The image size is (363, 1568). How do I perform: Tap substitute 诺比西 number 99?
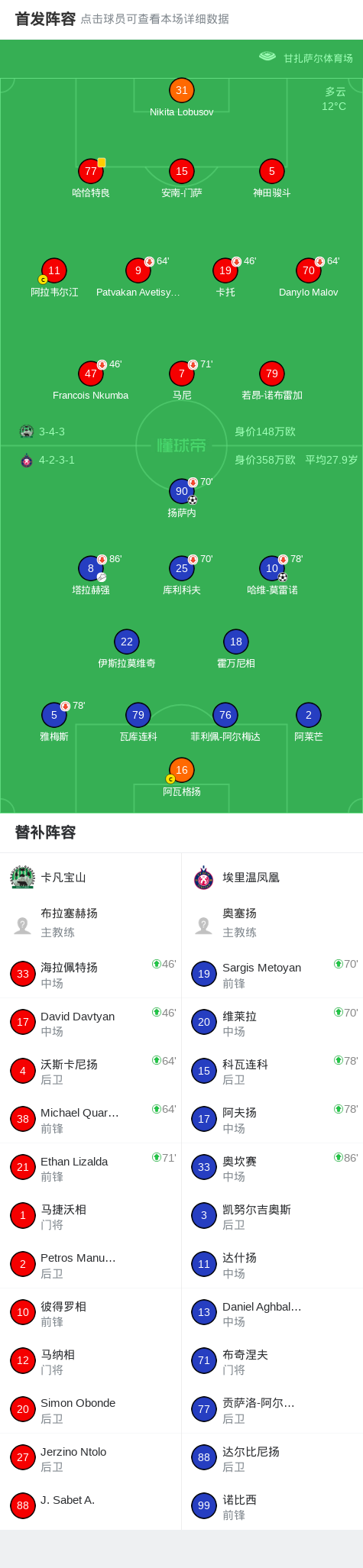pyautogui.click(x=204, y=1505)
